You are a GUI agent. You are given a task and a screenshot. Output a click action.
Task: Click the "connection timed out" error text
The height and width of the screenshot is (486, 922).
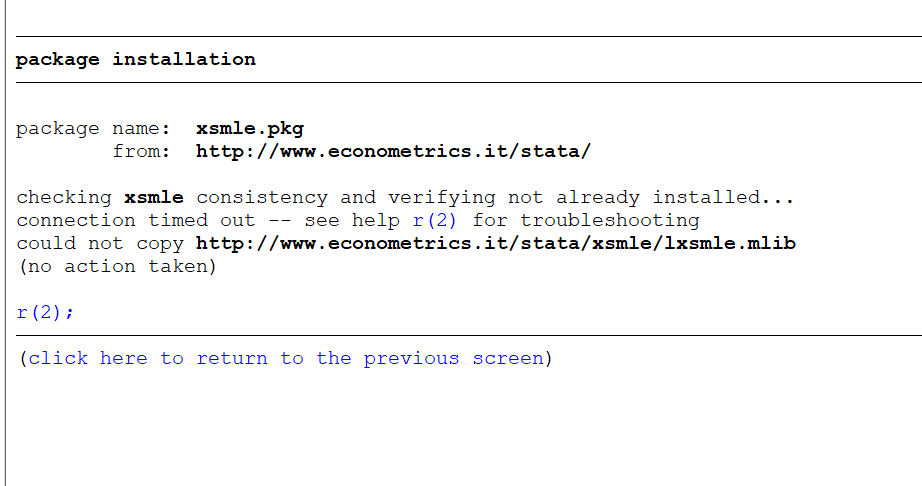[x=136, y=220]
